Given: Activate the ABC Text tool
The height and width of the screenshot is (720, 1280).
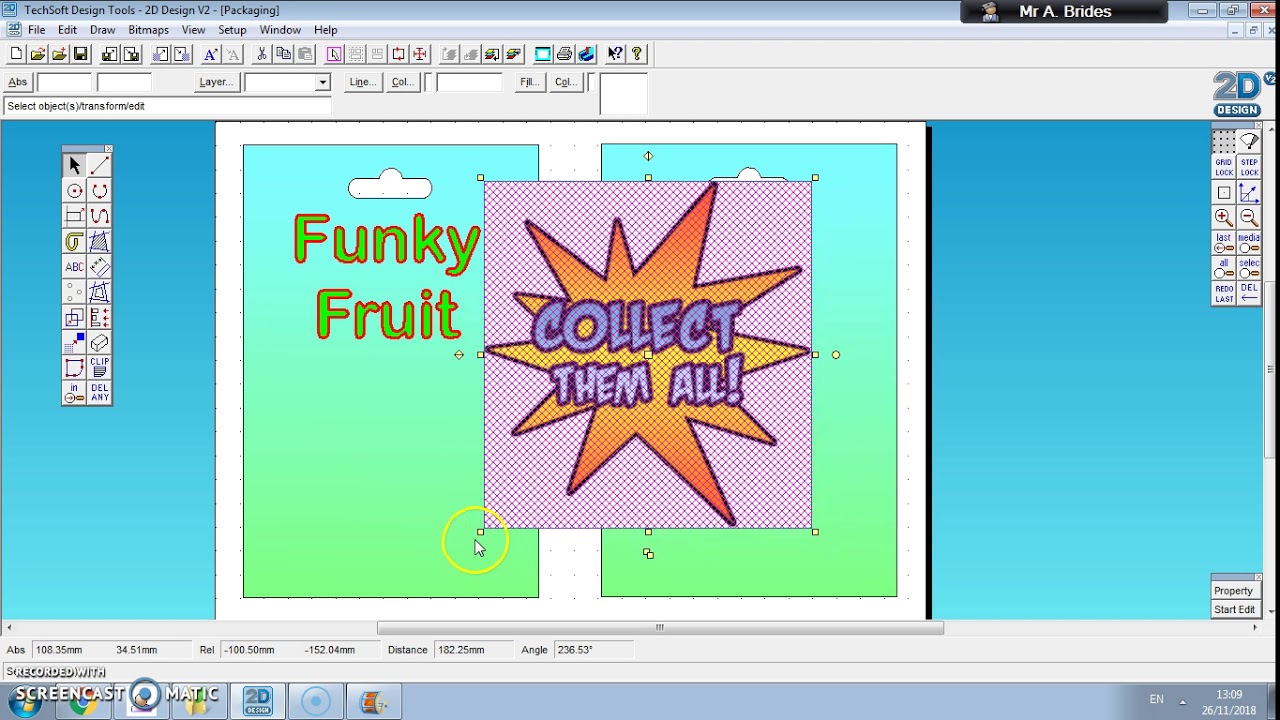Looking at the screenshot, I should (74, 267).
